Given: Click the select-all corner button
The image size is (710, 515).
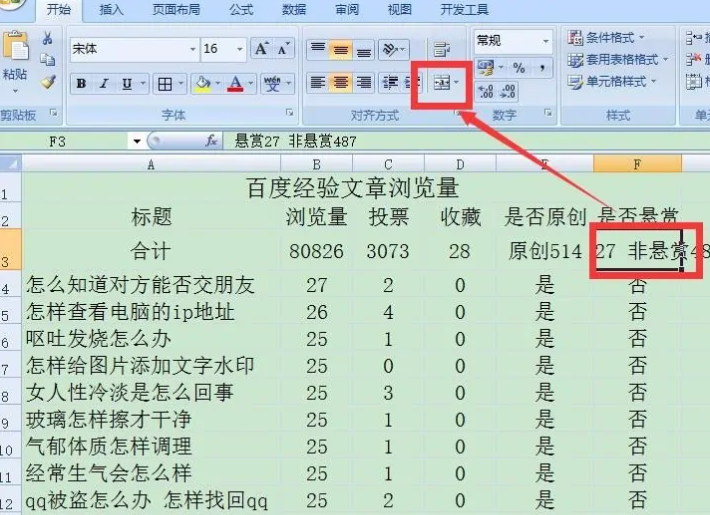Looking at the screenshot, I should point(10,164).
